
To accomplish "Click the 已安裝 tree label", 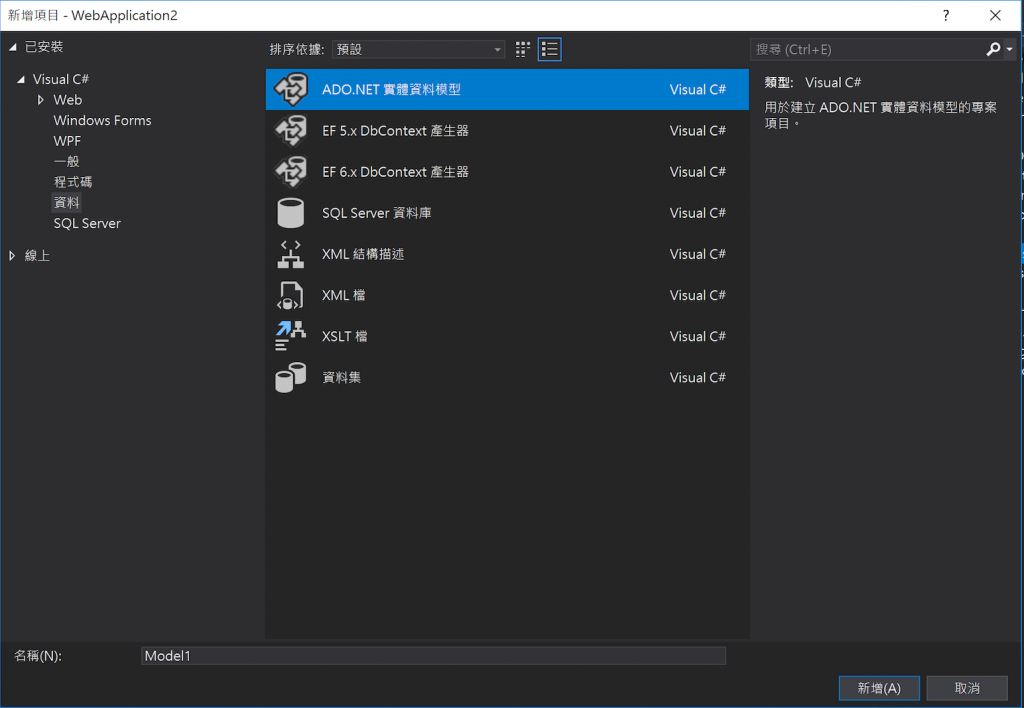I will tap(44, 47).
